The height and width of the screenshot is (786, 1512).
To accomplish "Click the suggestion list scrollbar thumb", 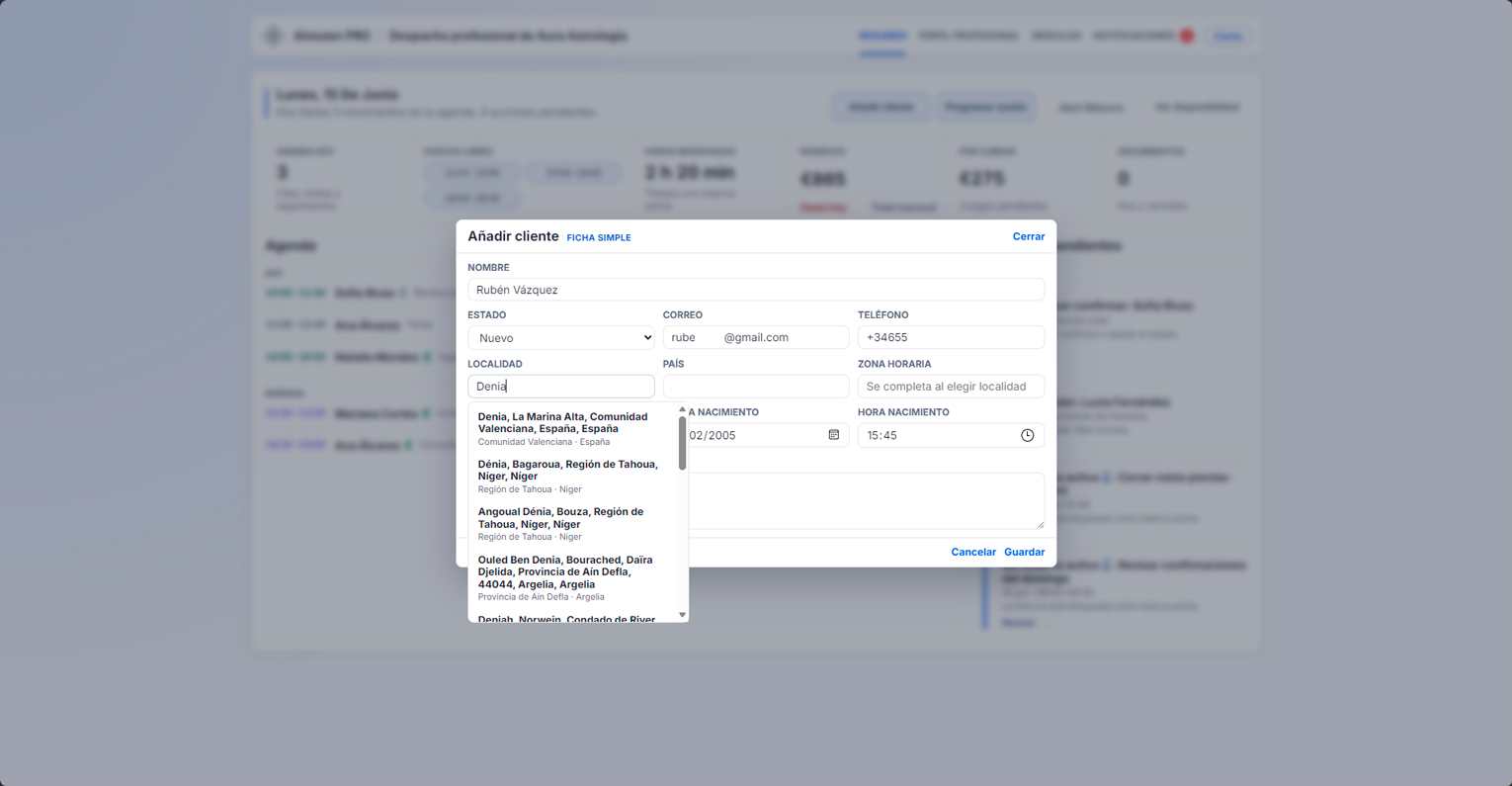I will click(682, 443).
